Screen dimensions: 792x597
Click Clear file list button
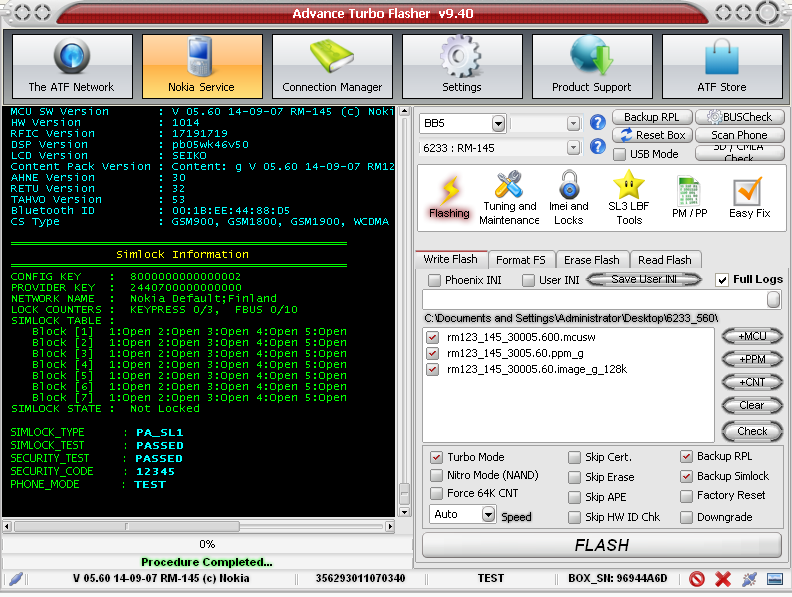tap(752, 406)
